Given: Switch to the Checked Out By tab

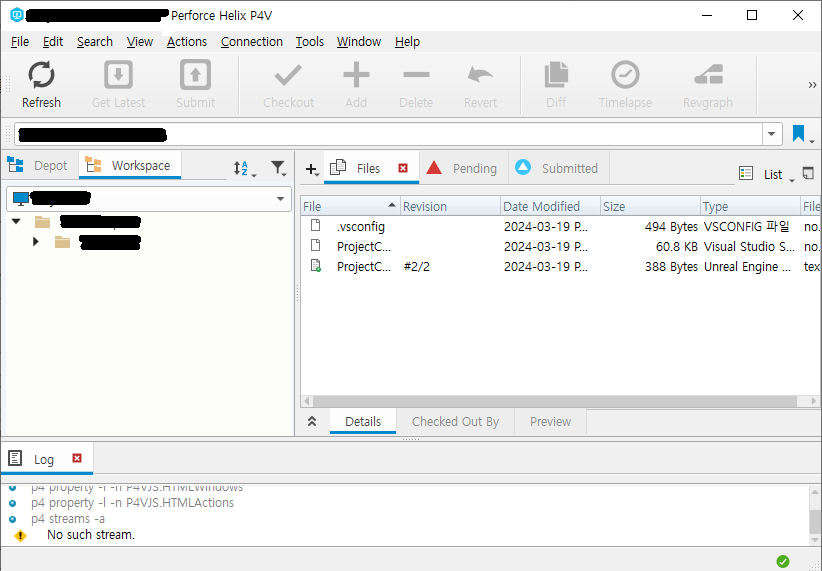Looking at the screenshot, I should [455, 422].
